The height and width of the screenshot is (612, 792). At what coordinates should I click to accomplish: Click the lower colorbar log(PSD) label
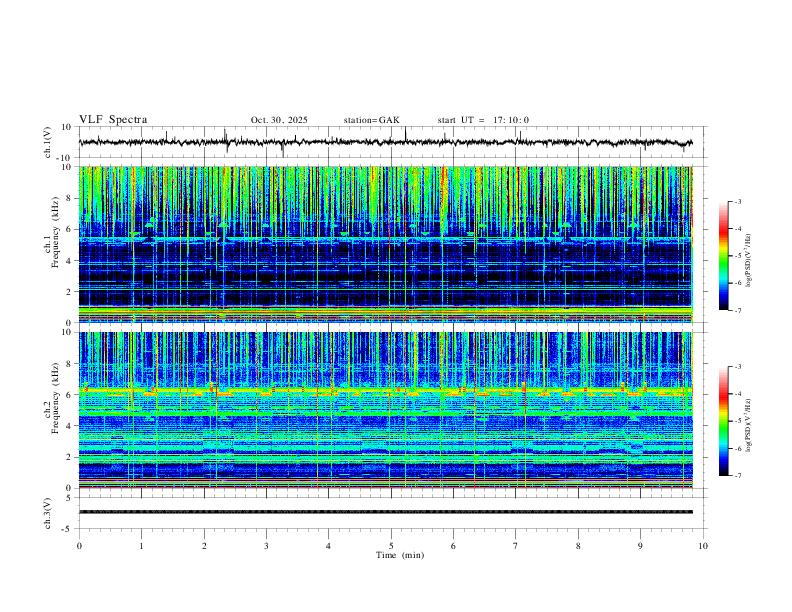(x=749, y=425)
